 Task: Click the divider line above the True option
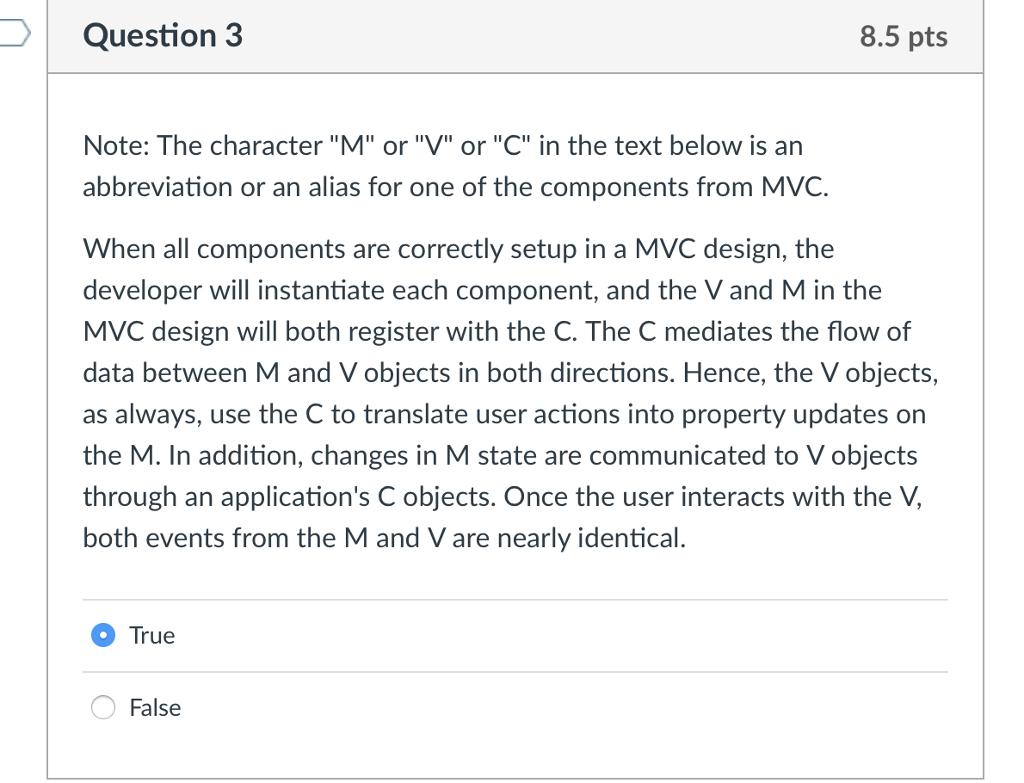point(516,598)
